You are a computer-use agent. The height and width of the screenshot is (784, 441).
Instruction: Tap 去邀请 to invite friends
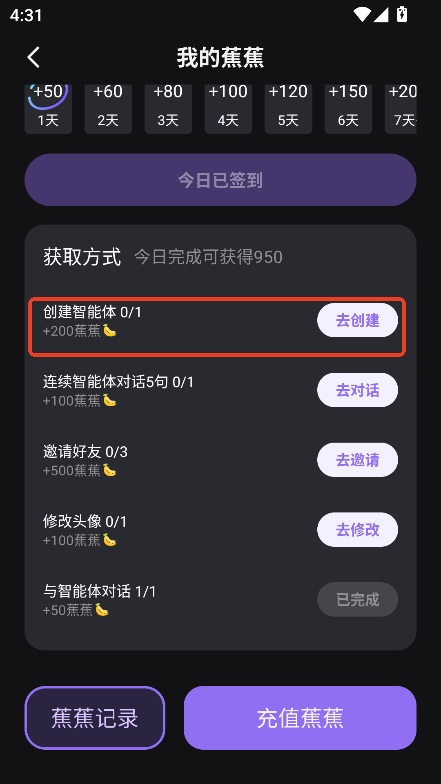pyautogui.click(x=358, y=460)
